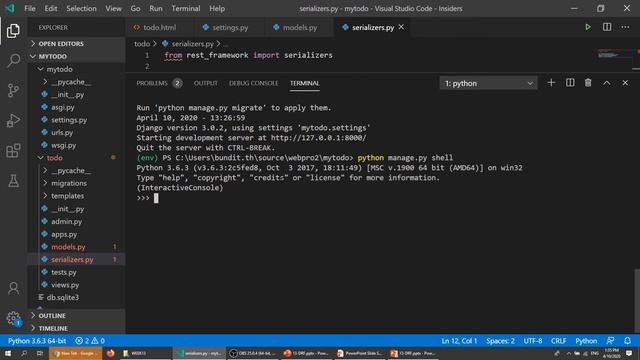Viewport: 640px width, 360px height.
Task: Click the feedback icon in status bar
Action: coord(610,340)
